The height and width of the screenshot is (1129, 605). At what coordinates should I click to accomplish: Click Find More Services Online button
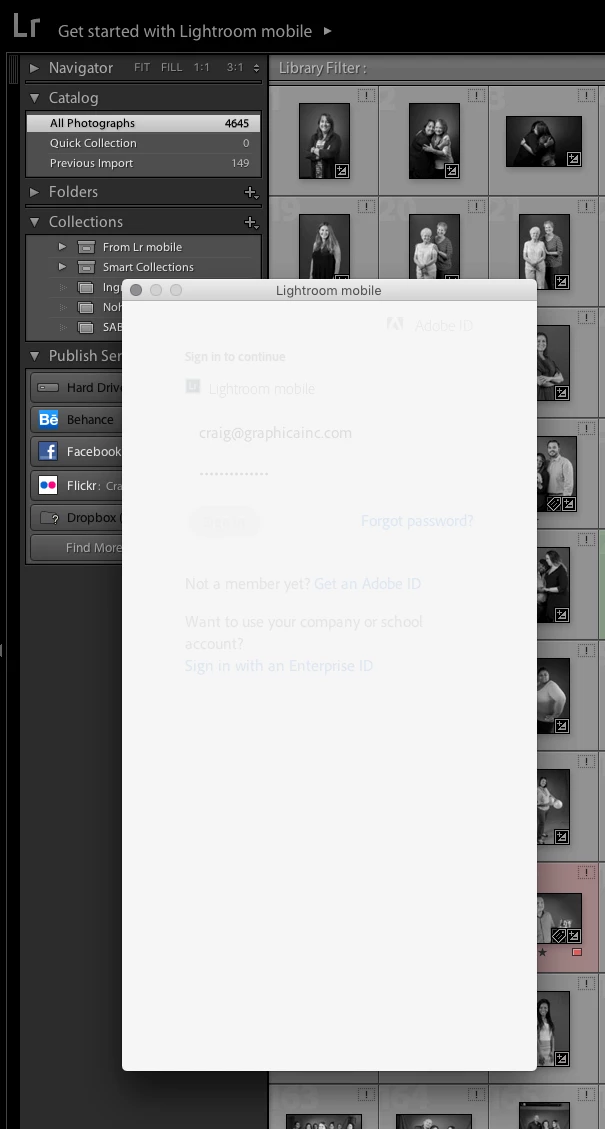[76, 548]
